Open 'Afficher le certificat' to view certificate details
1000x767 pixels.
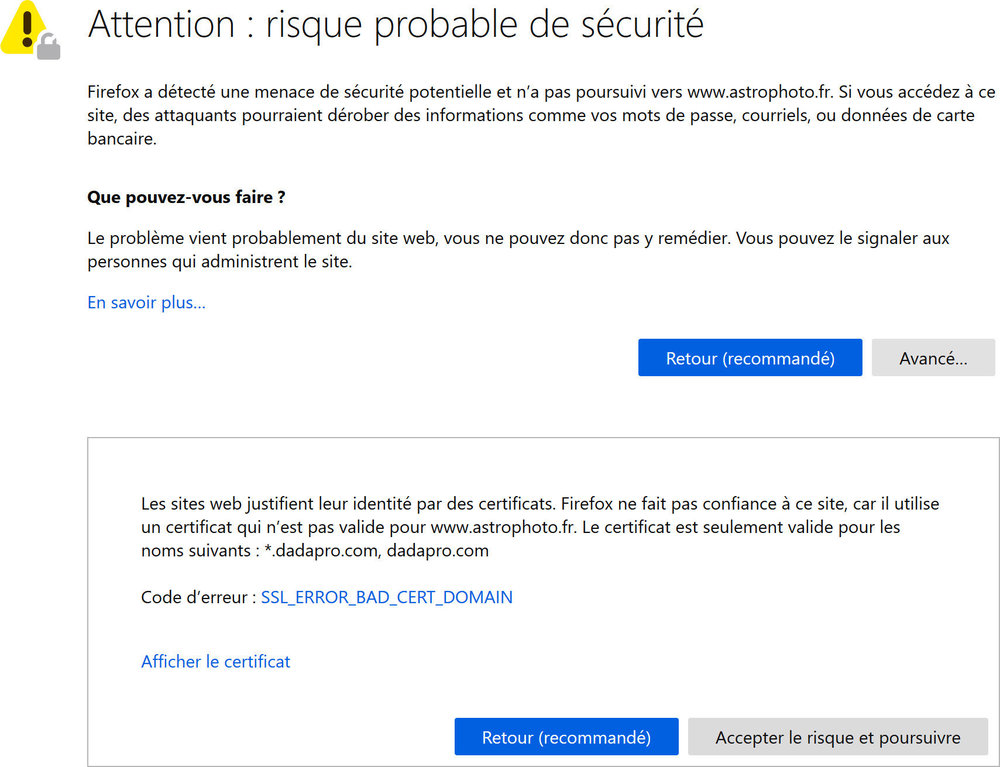coord(215,661)
